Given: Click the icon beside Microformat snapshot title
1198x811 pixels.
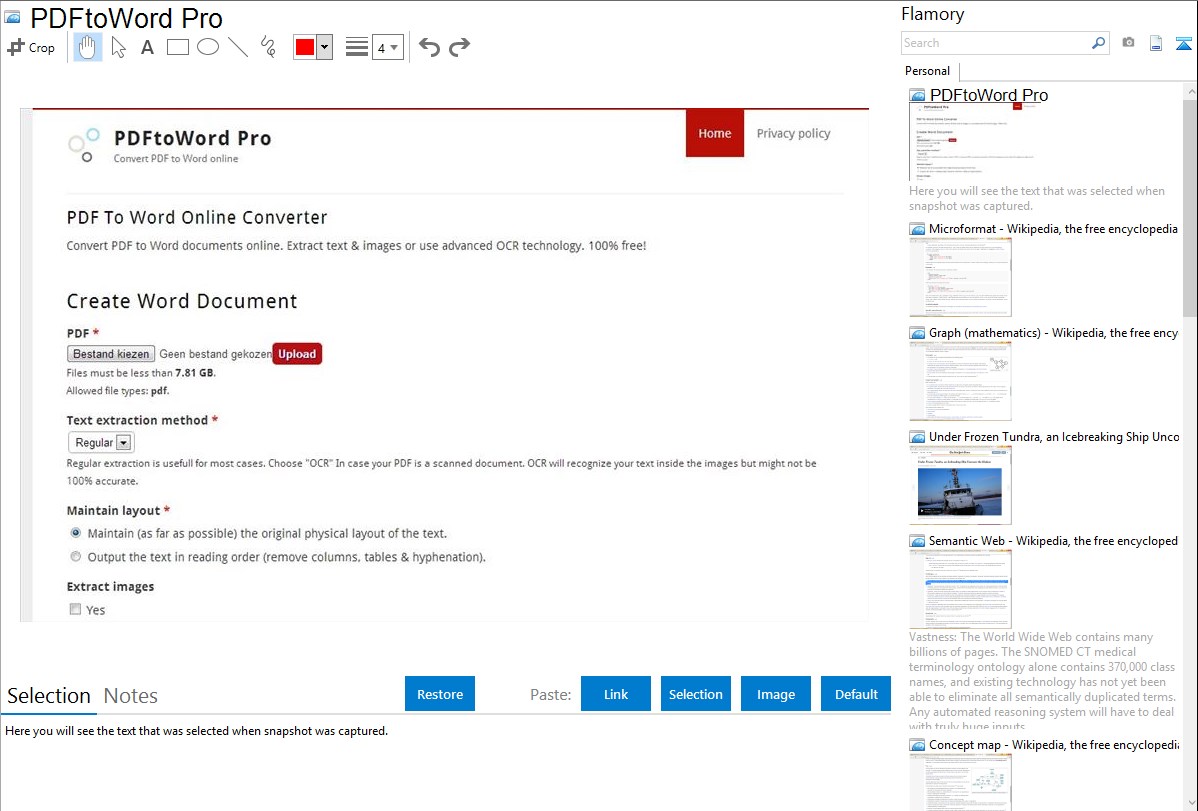Looking at the screenshot, I should click(x=917, y=229).
